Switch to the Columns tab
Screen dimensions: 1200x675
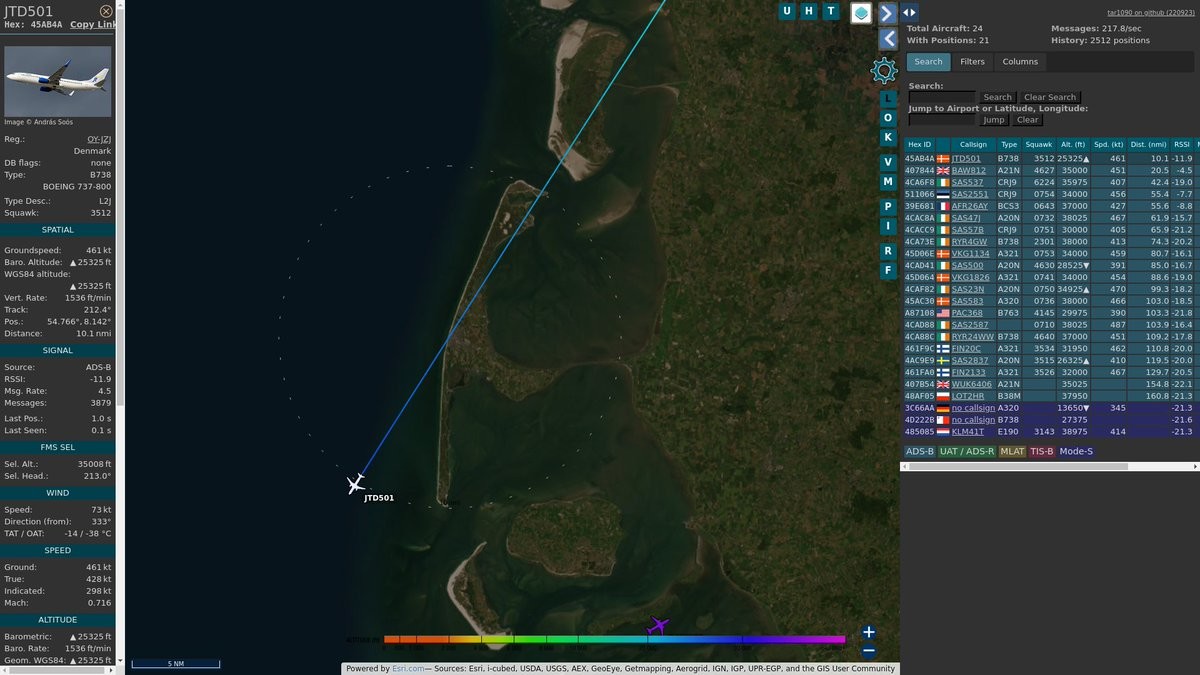tap(1020, 62)
